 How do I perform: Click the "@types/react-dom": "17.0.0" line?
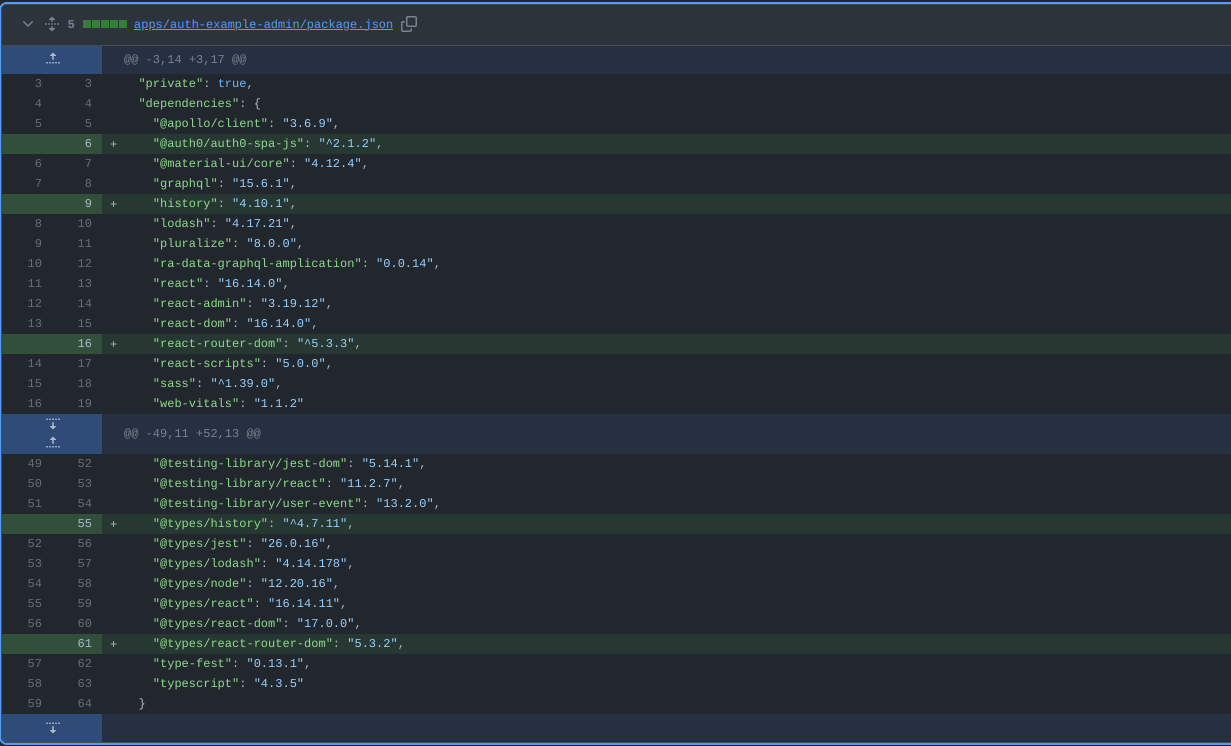[666, 624]
